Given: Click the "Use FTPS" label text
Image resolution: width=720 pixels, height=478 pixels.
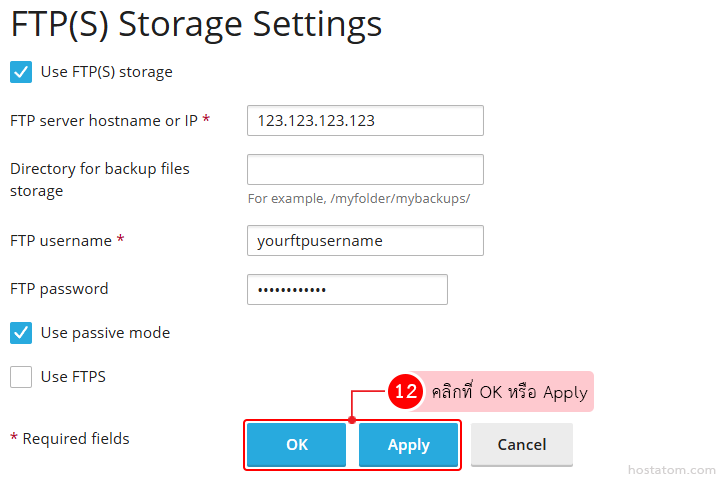Looking at the screenshot, I should [73, 377].
